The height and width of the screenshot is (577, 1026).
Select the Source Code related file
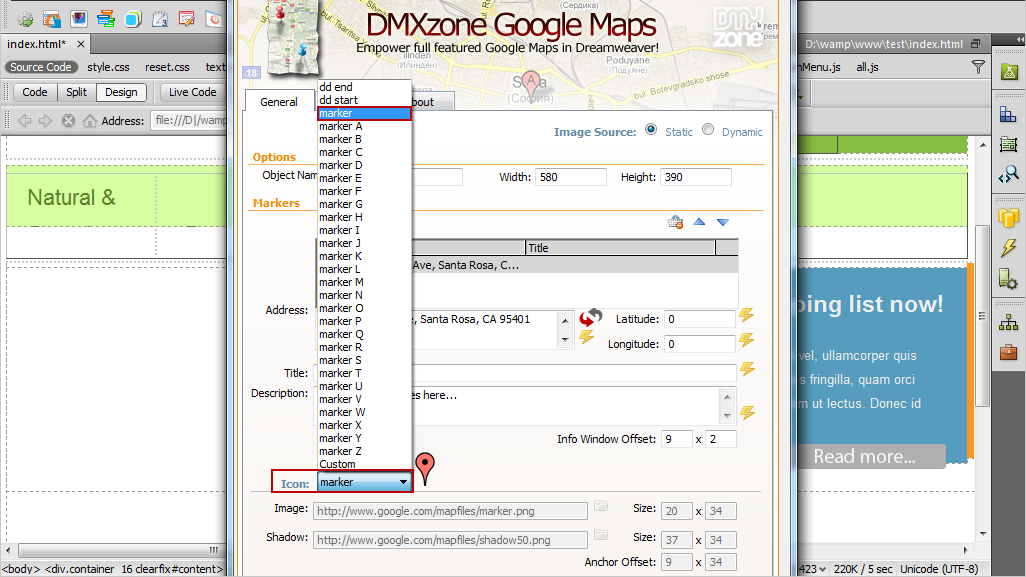click(41, 67)
